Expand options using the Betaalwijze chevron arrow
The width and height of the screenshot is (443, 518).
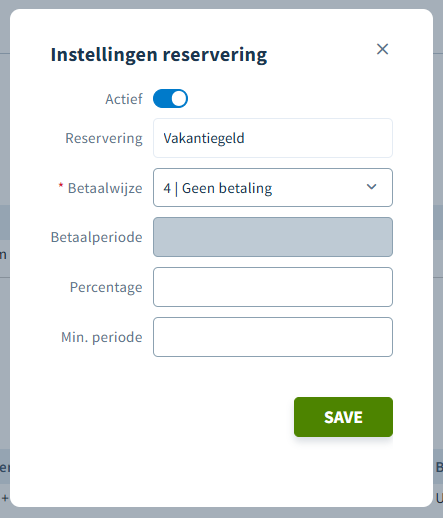pos(371,187)
